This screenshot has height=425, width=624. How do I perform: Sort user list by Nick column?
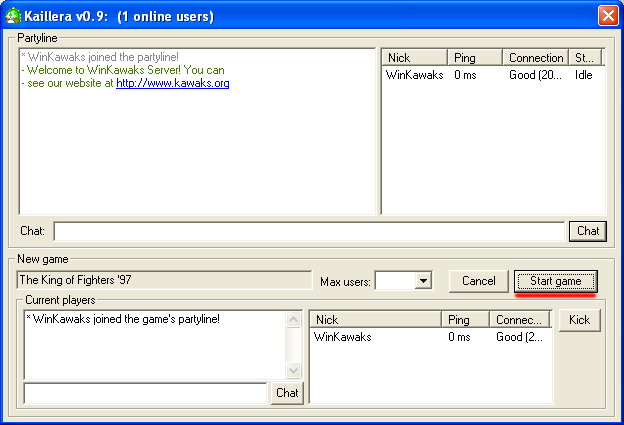click(412, 58)
